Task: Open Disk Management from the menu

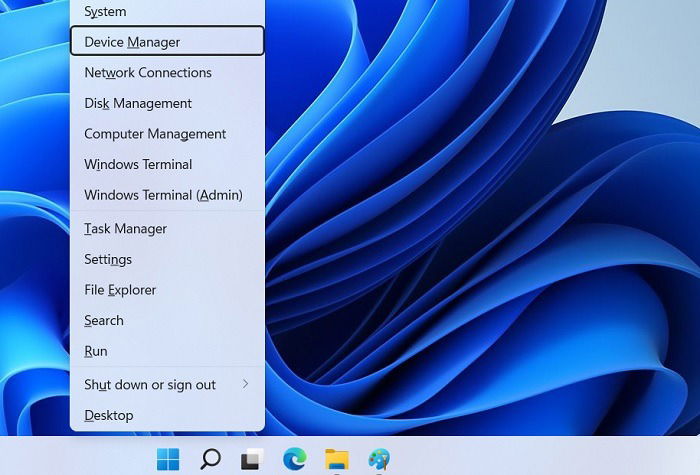Action: click(x=167, y=103)
